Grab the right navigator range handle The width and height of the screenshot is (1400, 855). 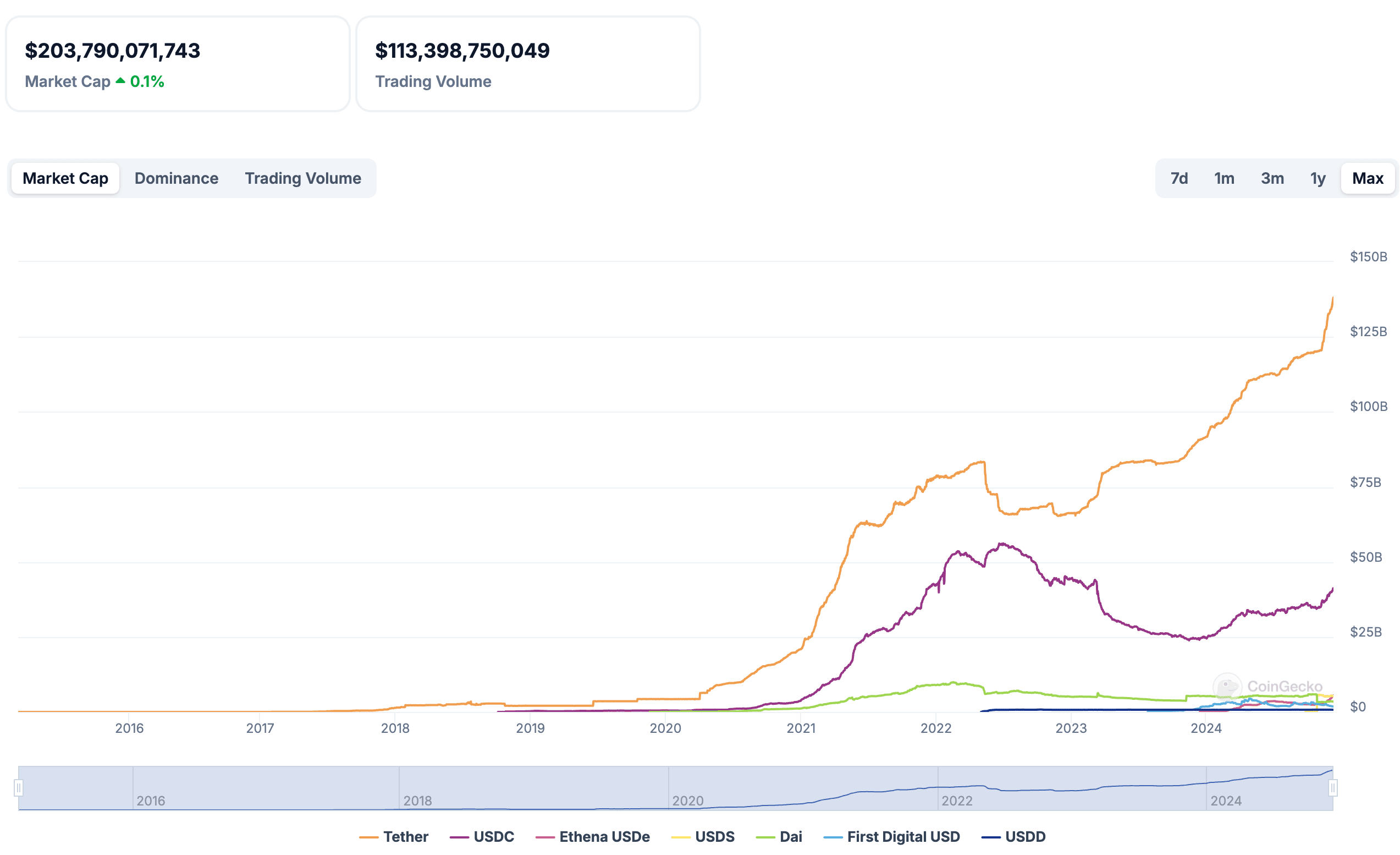point(1333,788)
